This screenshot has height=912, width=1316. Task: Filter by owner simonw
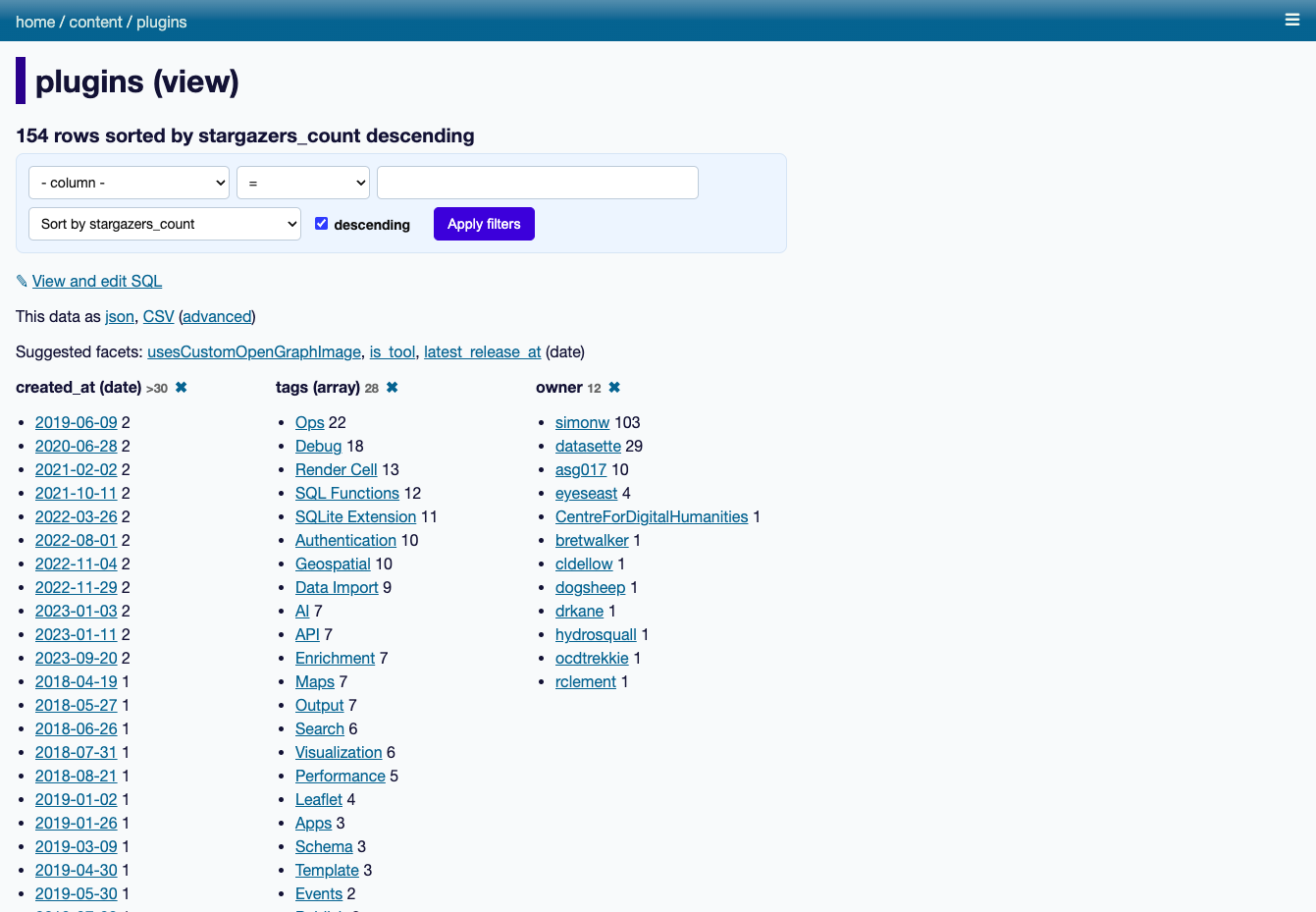tap(582, 422)
